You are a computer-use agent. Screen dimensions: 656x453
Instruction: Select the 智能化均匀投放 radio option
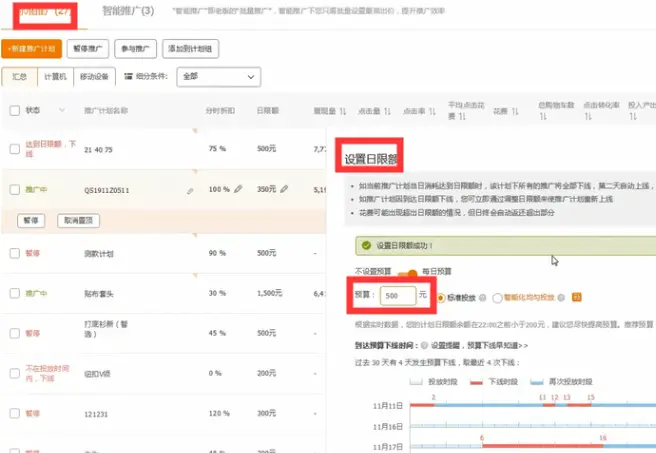pos(498,296)
